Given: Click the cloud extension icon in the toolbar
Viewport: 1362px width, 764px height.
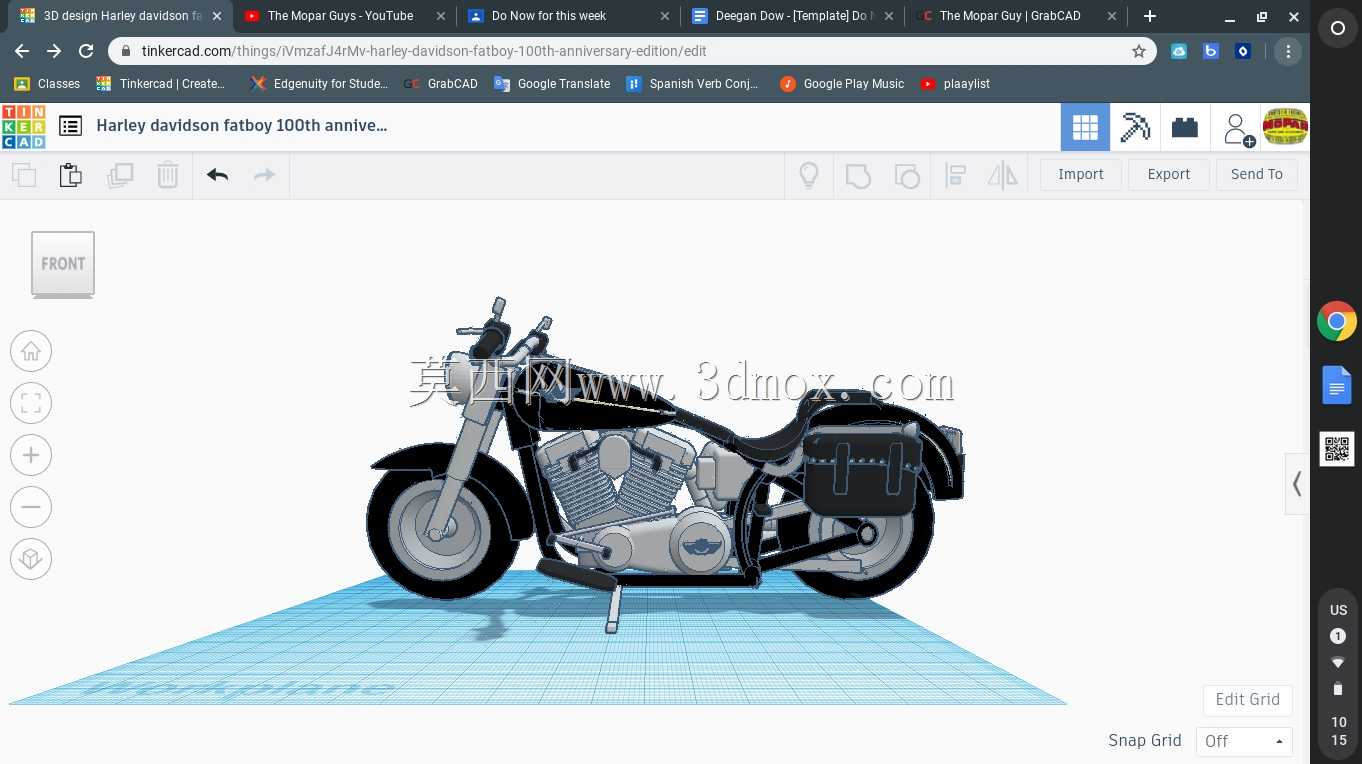Looking at the screenshot, I should [x=1179, y=51].
